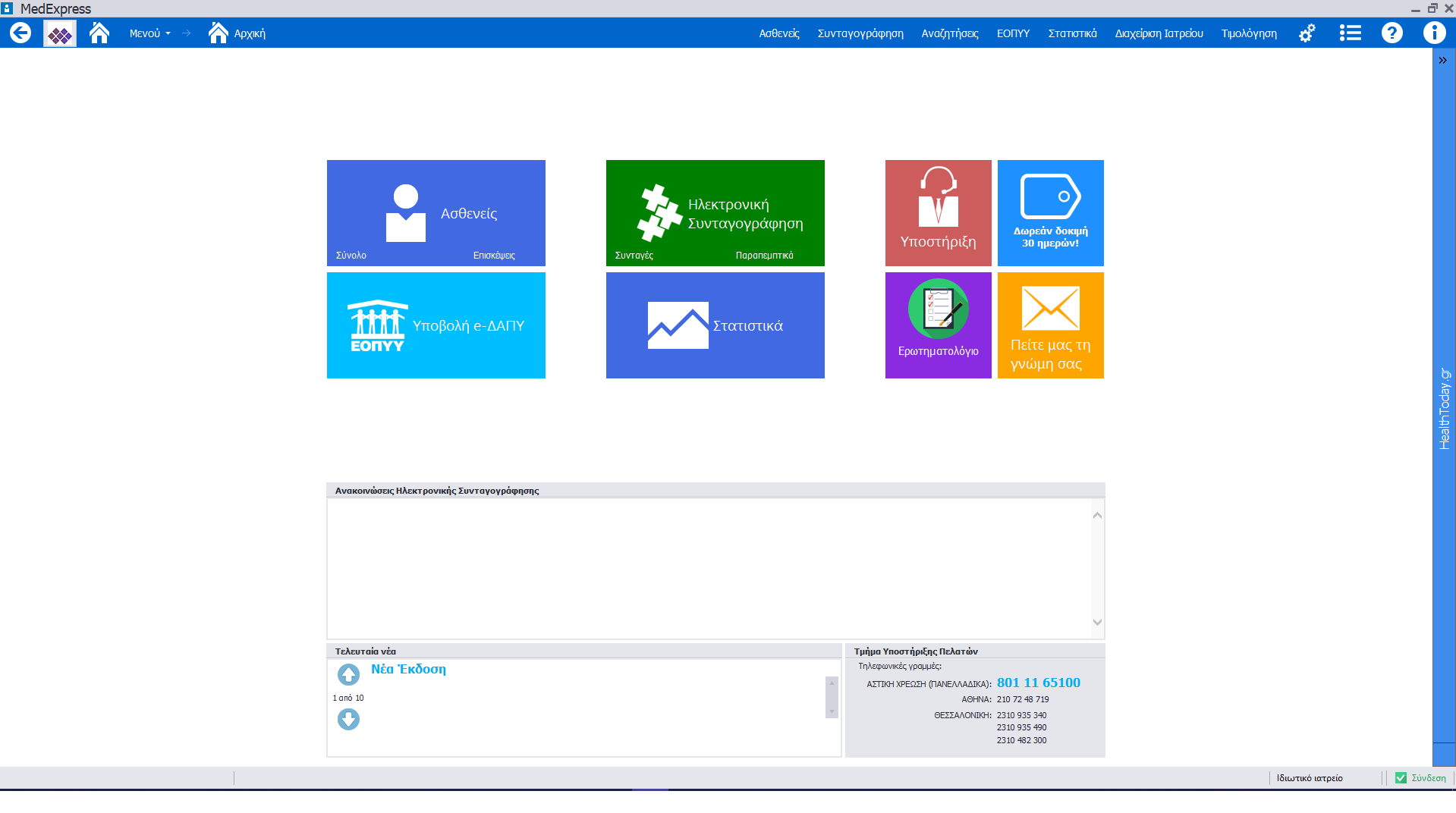Click announcements scrollbar down arrow

point(1097,622)
